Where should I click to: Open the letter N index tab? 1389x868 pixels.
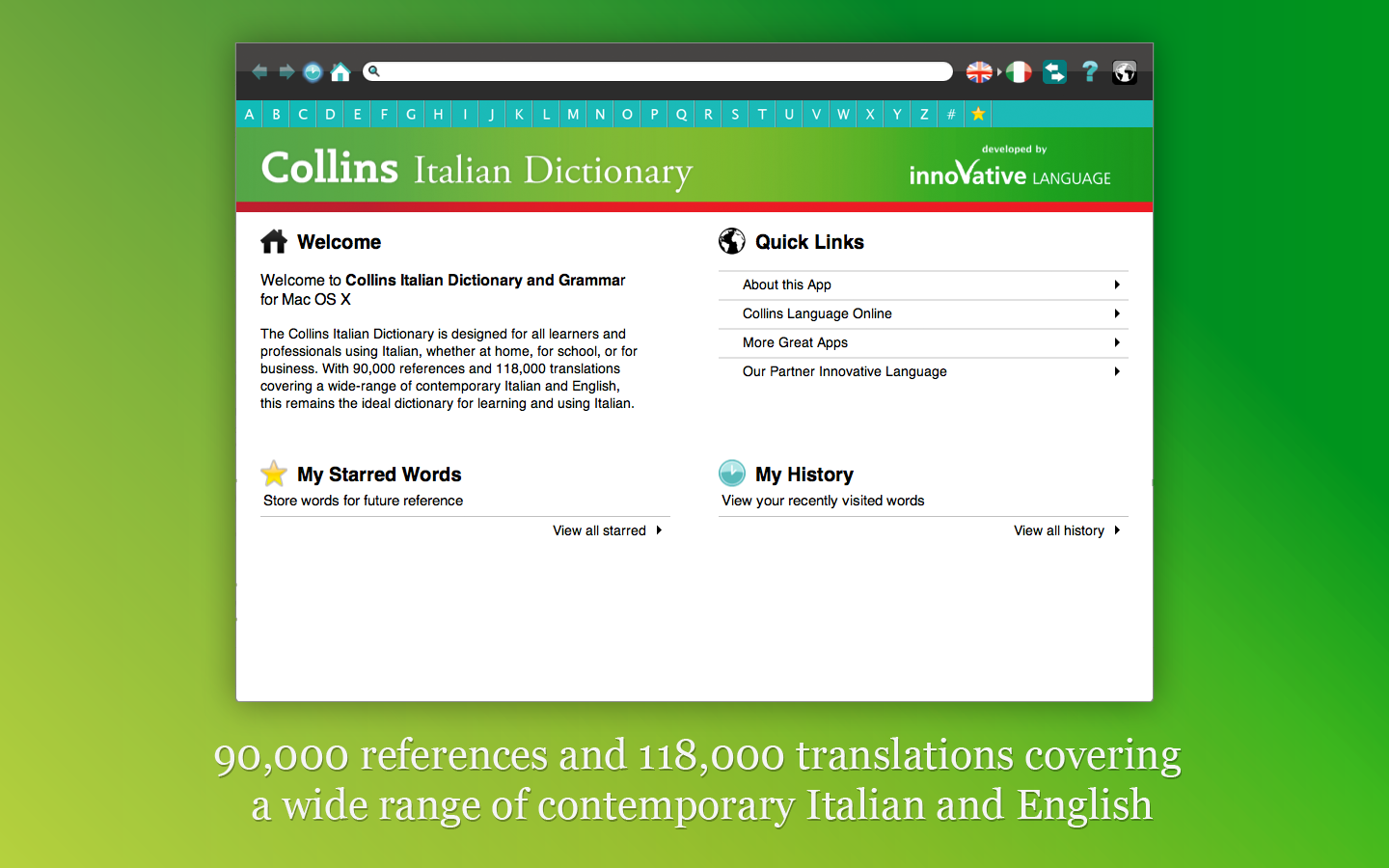tap(600, 114)
